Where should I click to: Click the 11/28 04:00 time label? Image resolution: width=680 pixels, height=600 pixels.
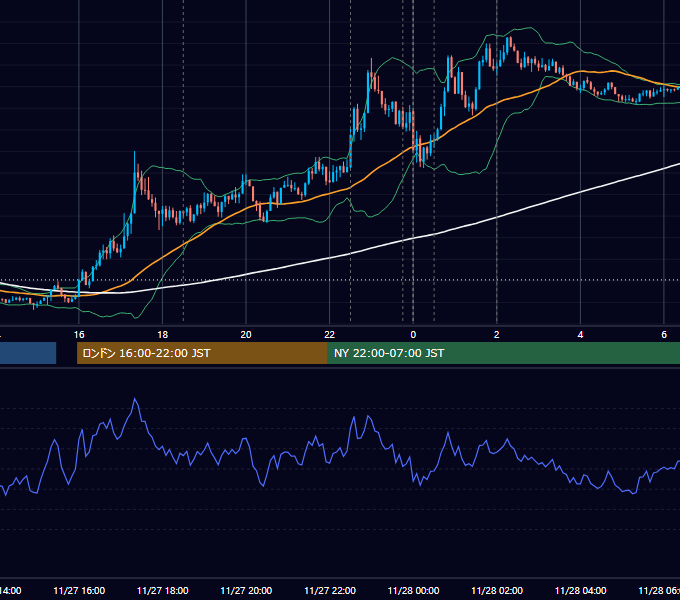pyautogui.click(x=581, y=590)
